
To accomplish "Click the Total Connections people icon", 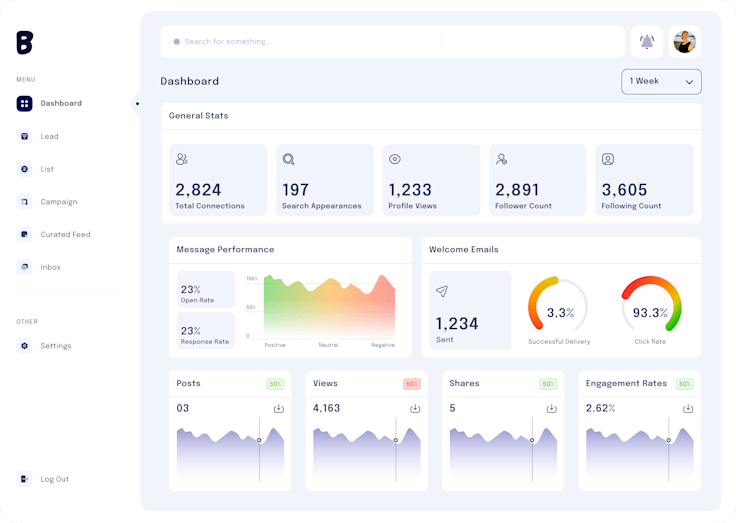I will (x=182, y=159).
